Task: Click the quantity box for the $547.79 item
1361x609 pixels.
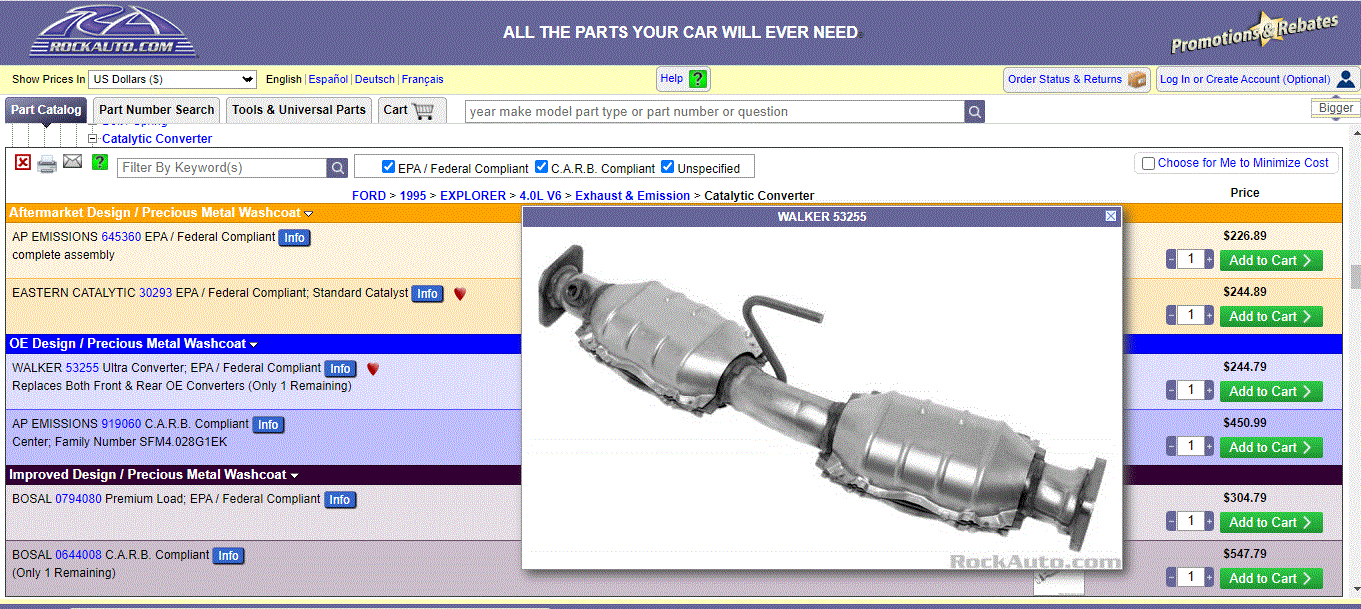Action: tap(1190, 578)
